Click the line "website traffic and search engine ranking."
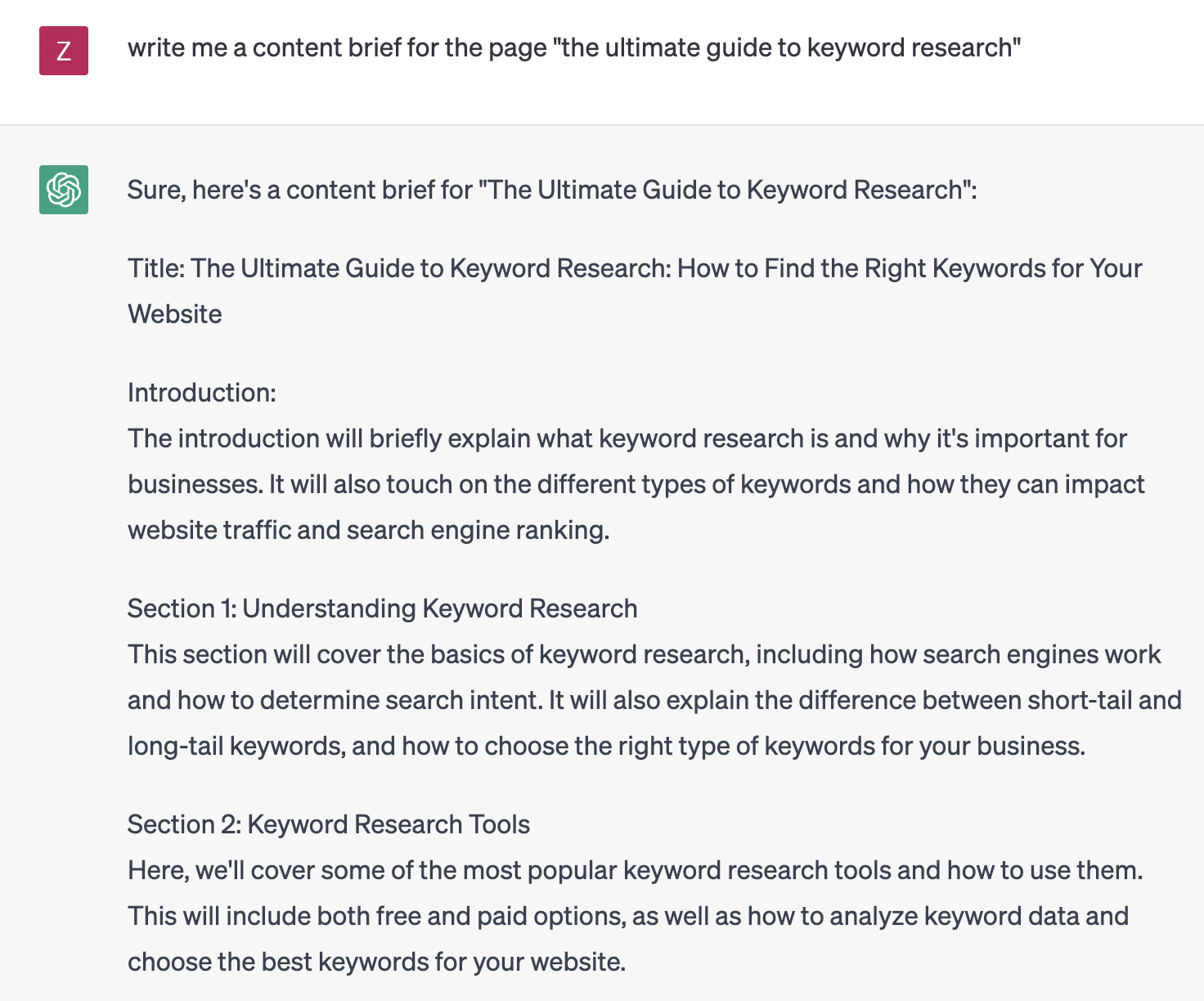 (x=369, y=530)
